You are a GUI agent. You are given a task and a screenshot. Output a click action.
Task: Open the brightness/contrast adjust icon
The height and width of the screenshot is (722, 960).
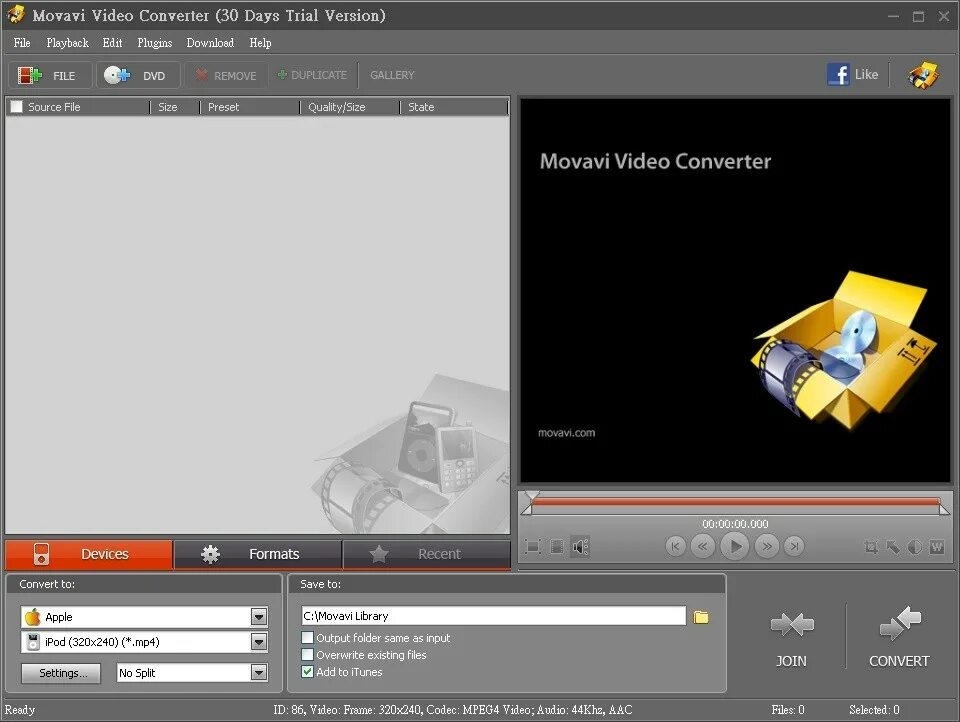915,546
